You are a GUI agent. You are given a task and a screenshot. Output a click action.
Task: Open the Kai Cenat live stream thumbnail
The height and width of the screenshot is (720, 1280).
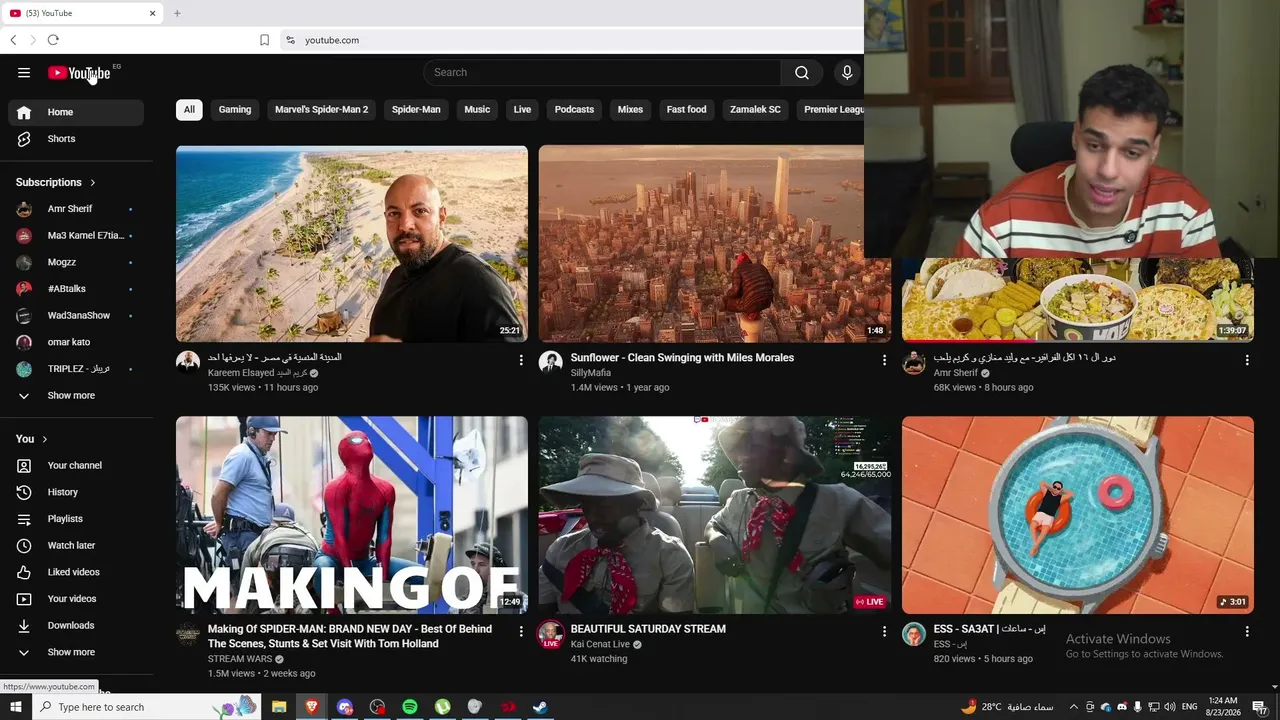click(x=715, y=515)
